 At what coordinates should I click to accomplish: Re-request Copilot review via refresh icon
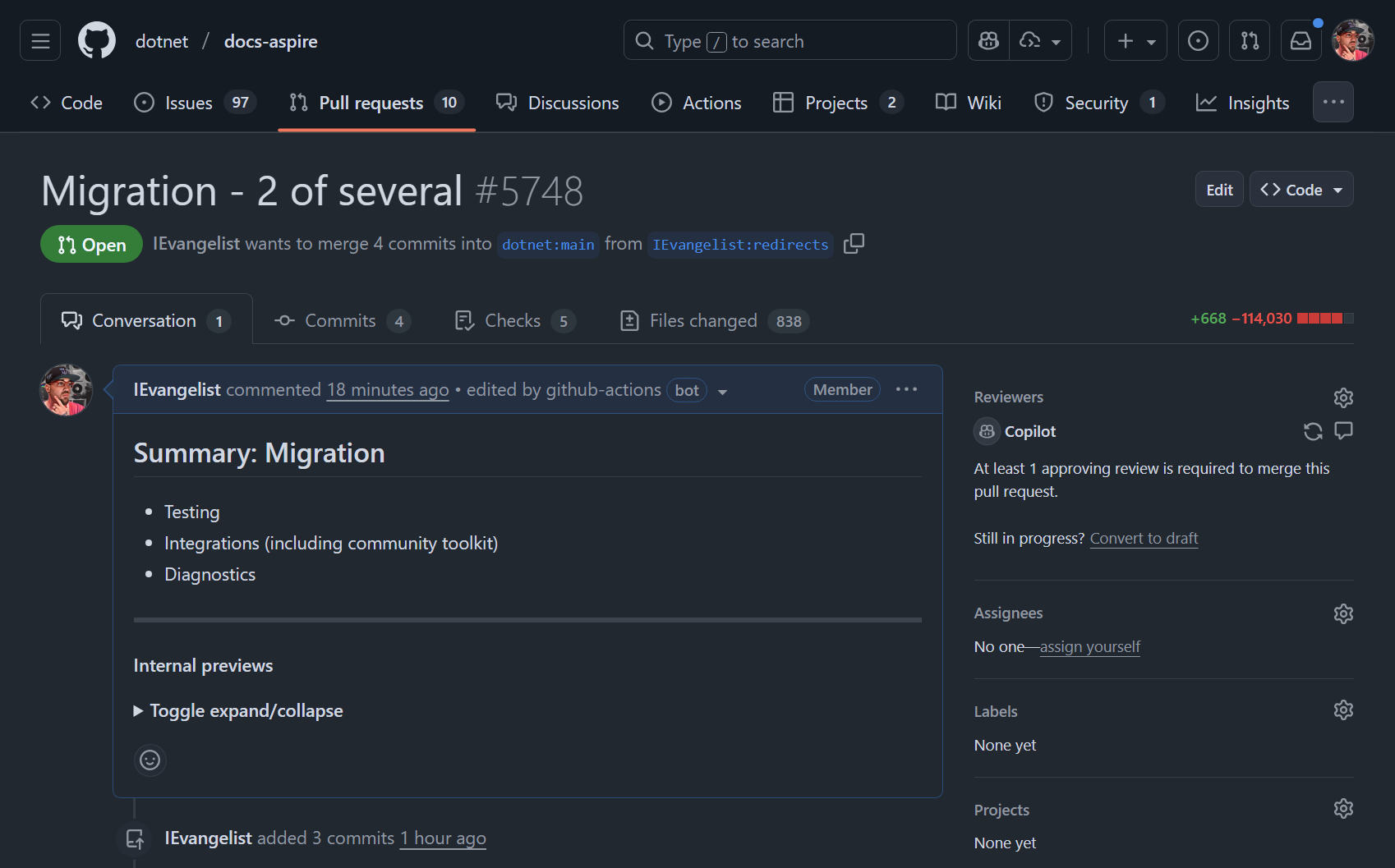click(1312, 431)
